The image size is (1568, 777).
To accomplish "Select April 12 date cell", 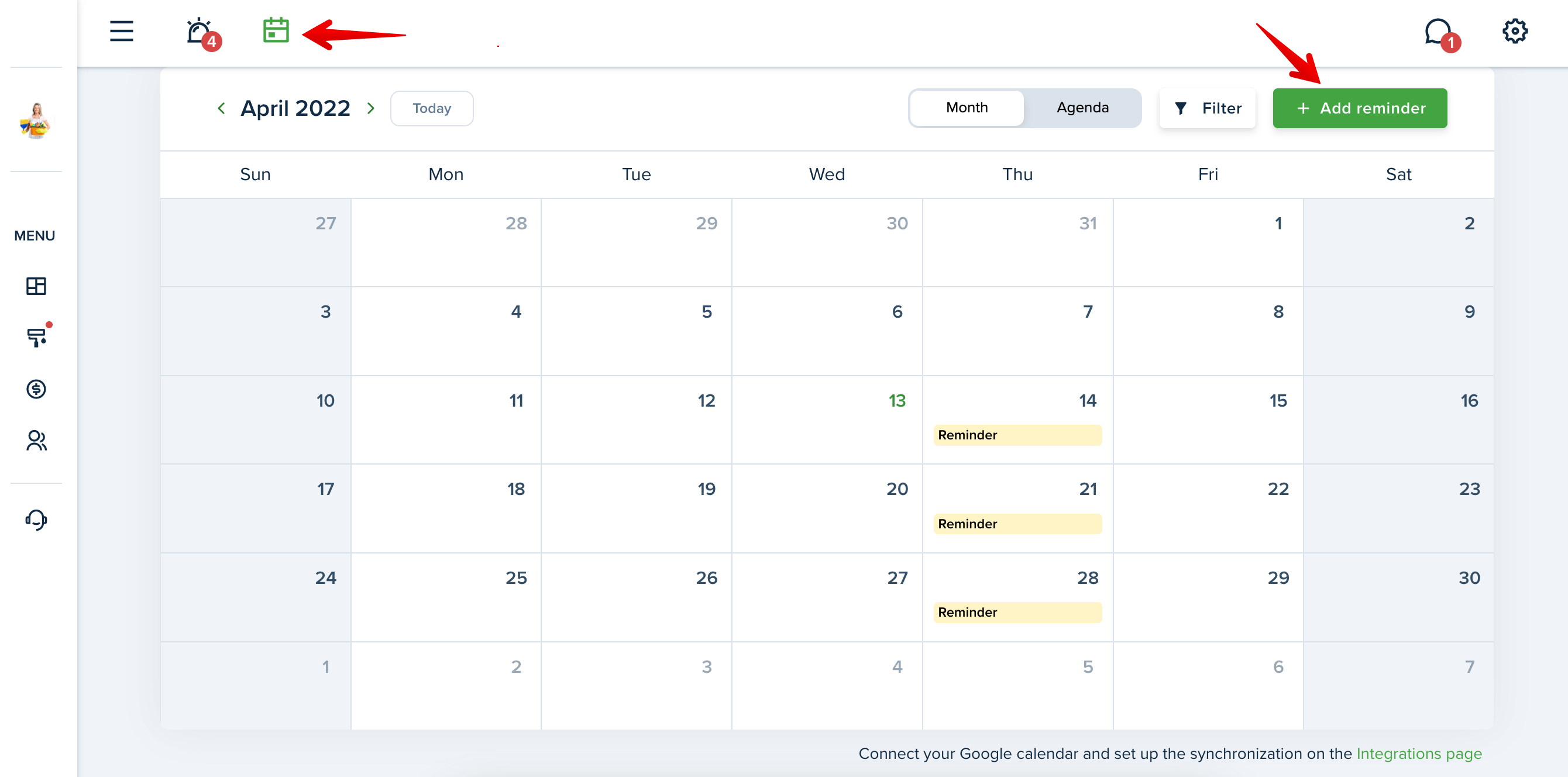I will (636, 420).
